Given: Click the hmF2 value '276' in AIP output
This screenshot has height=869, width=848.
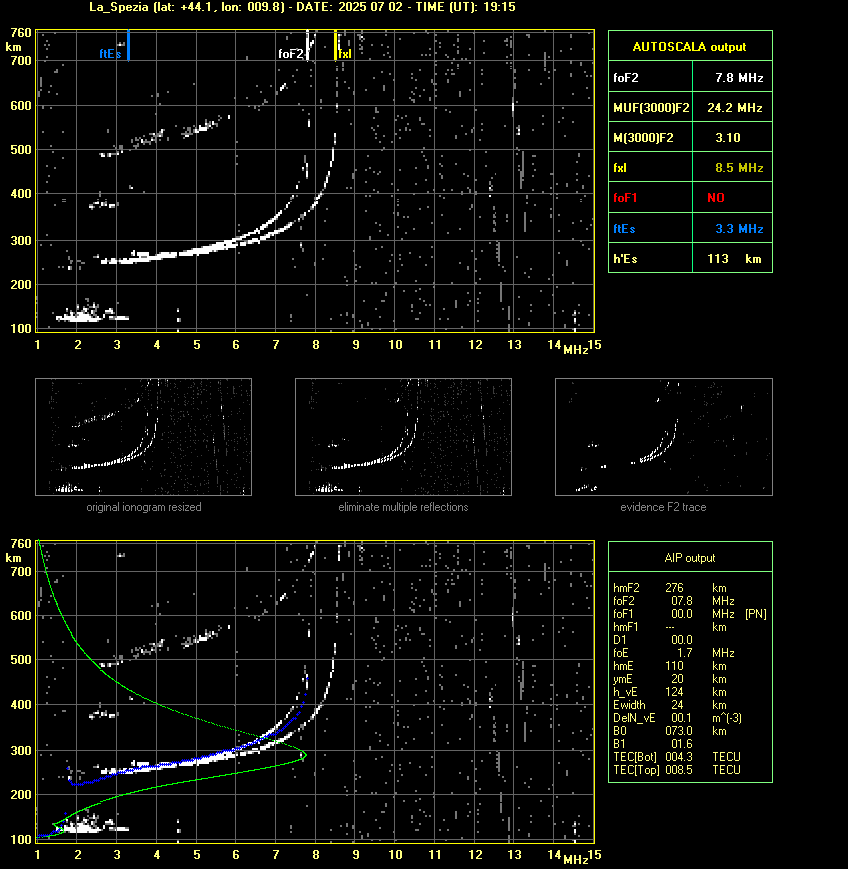Looking at the screenshot, I should [674, 587].
